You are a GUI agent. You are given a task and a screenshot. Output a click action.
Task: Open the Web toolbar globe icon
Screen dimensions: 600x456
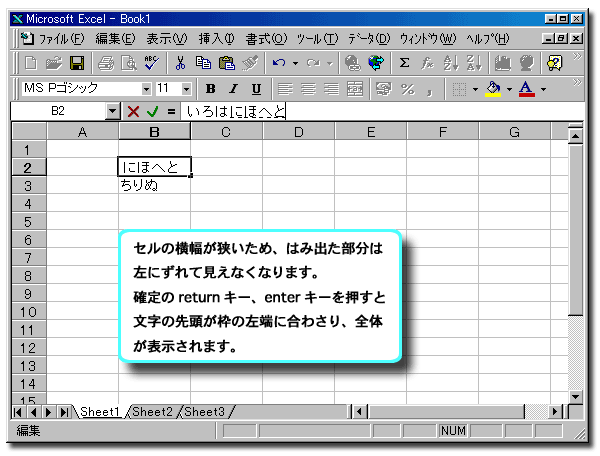coord(376,63)
